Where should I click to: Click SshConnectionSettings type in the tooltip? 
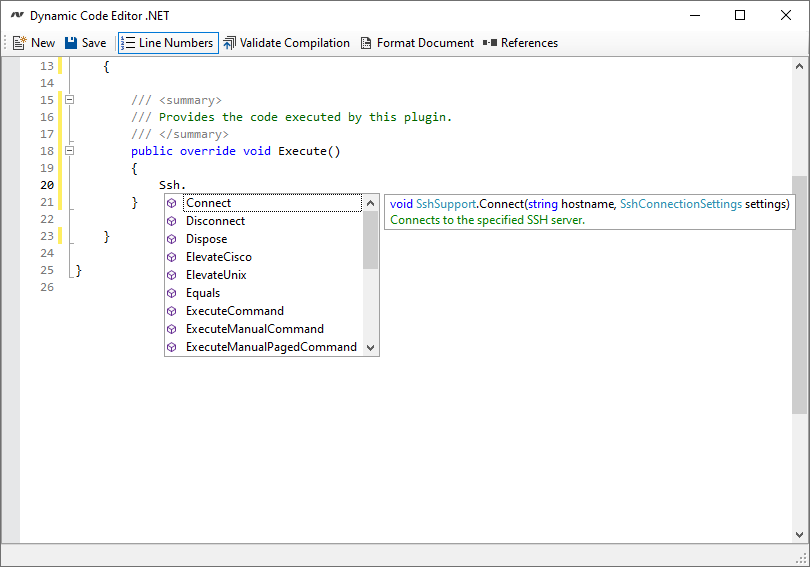click(x=681, y=204)
